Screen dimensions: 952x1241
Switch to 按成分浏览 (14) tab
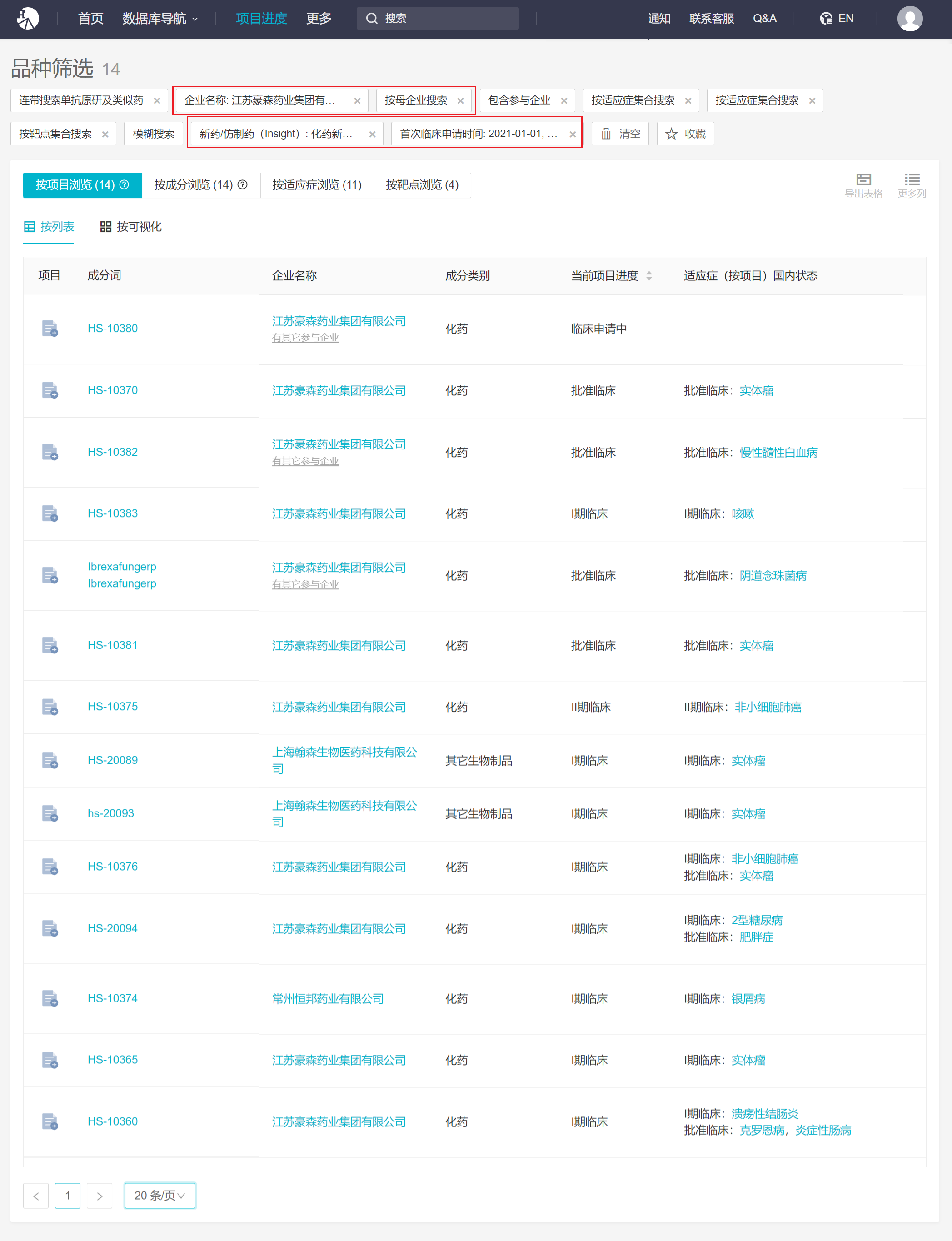pos(200,185)
